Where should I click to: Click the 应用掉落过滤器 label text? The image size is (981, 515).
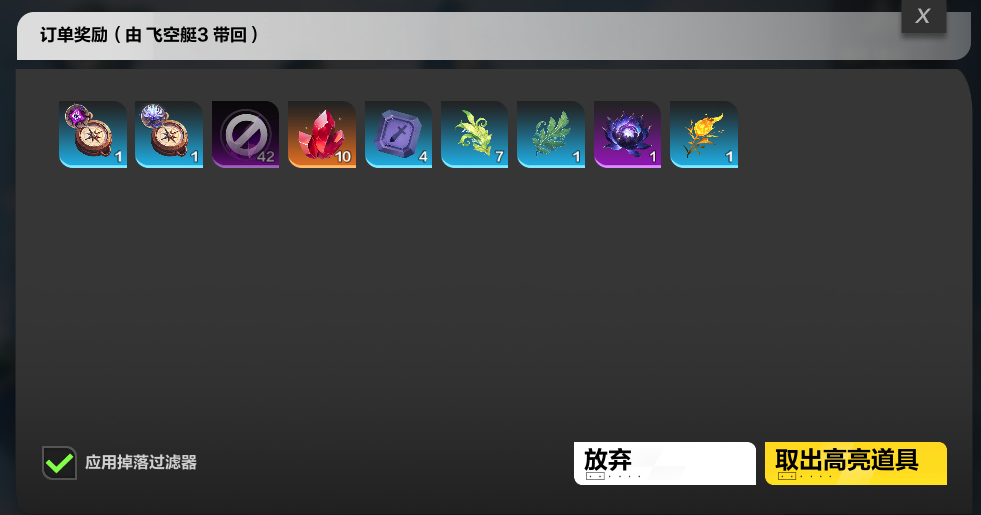(141, 462)
